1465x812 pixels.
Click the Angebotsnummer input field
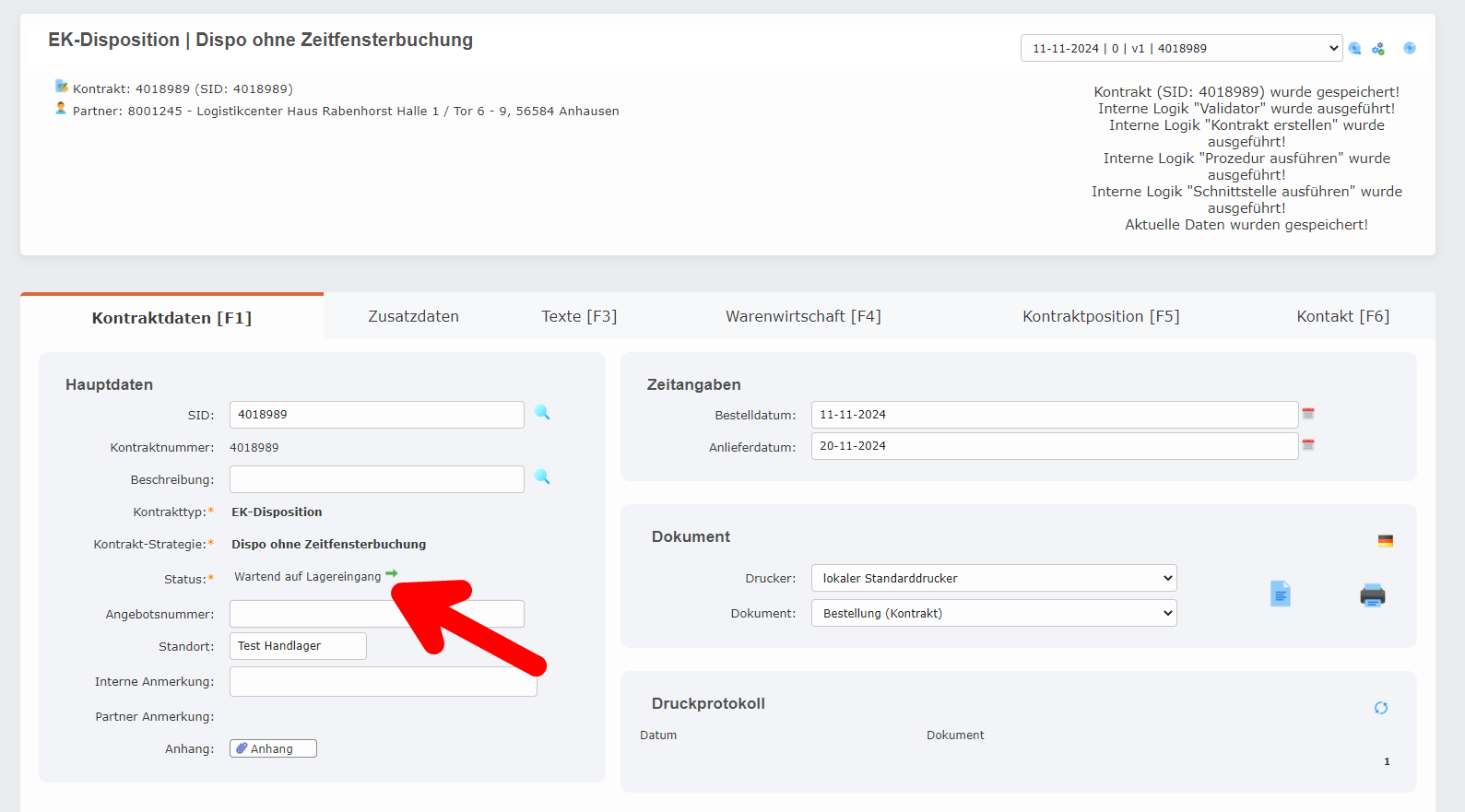(x=377, y=614)
